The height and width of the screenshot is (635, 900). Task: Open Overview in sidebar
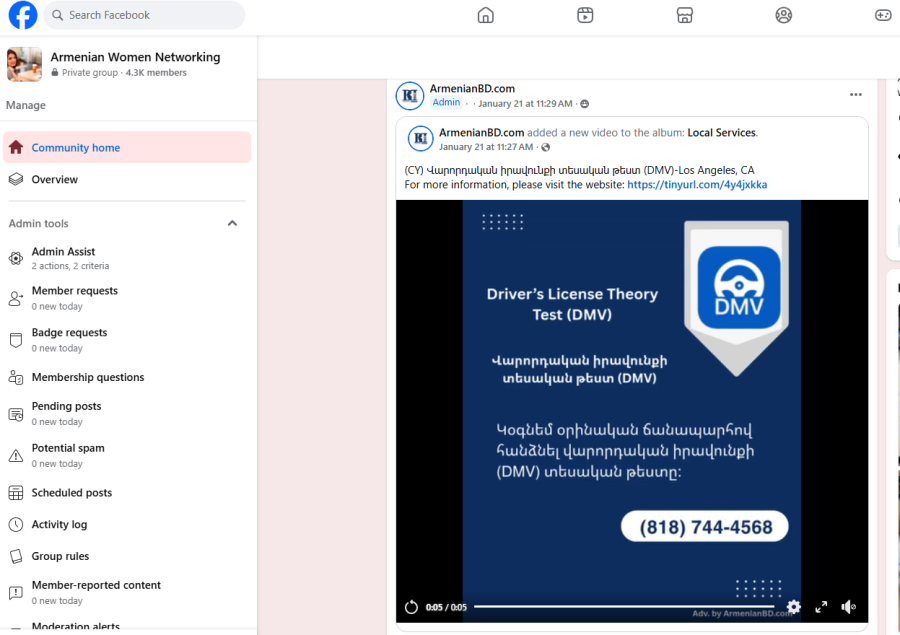(55, 180)
